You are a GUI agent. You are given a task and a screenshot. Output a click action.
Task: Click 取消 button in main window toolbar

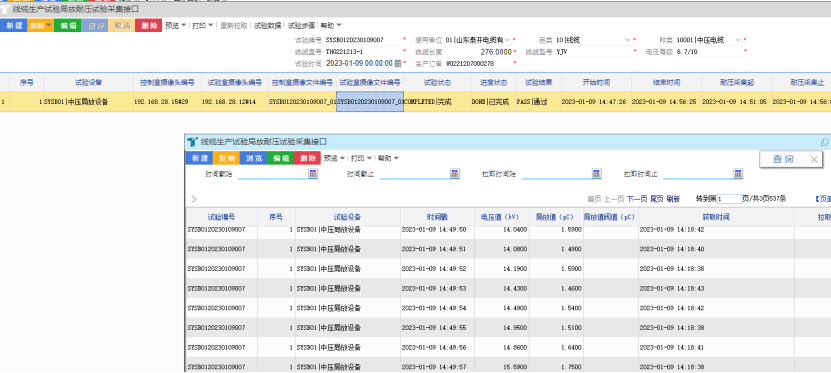point(122,25)
